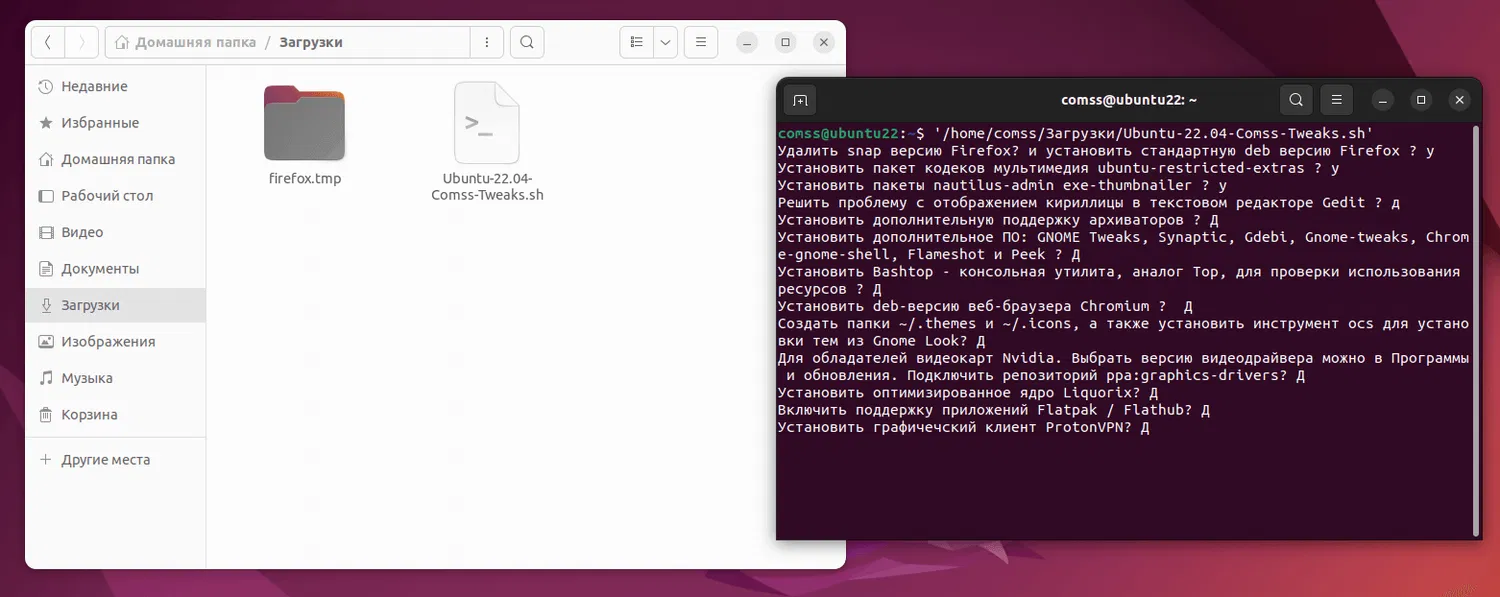Image resolution: width=1500 pixels, height=597 pixels.
Task: Minimize the Files window
Action: [x=746, y=42]
